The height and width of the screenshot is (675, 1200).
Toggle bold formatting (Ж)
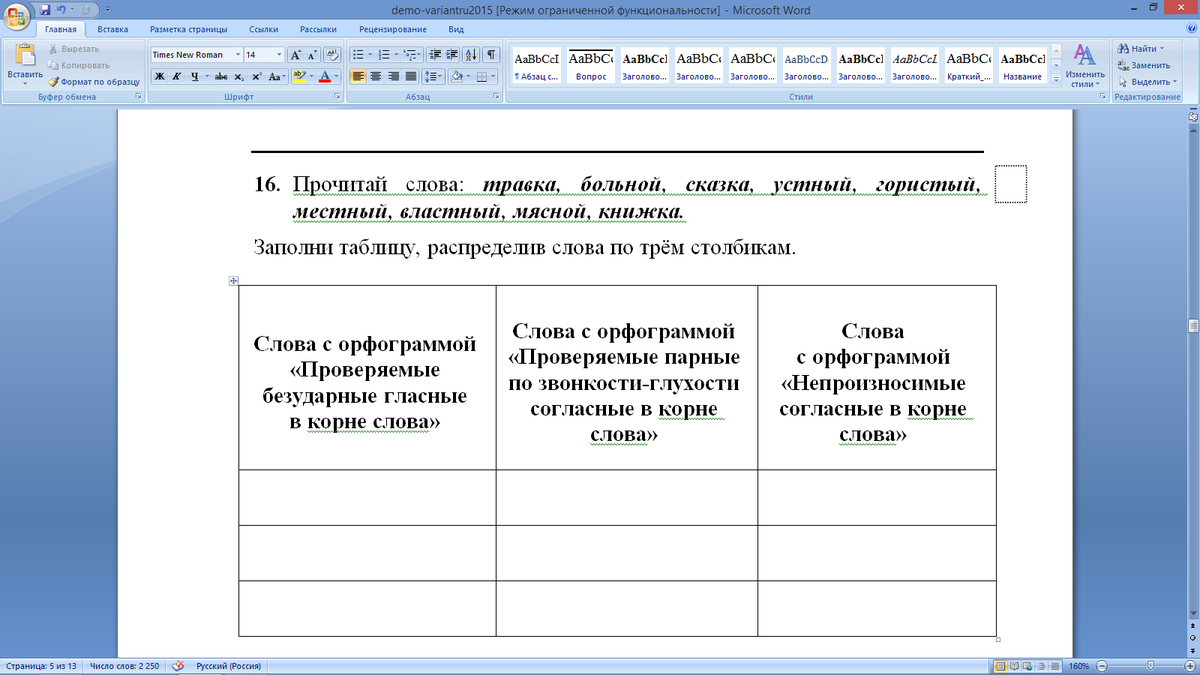coord(159,77)
